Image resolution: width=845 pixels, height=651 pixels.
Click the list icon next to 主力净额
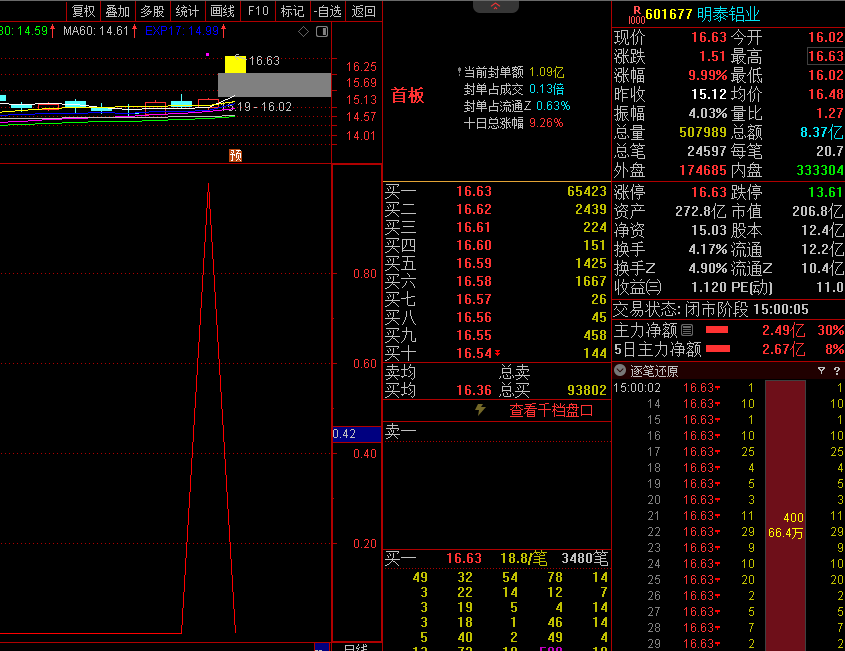(x=687, y=330)
